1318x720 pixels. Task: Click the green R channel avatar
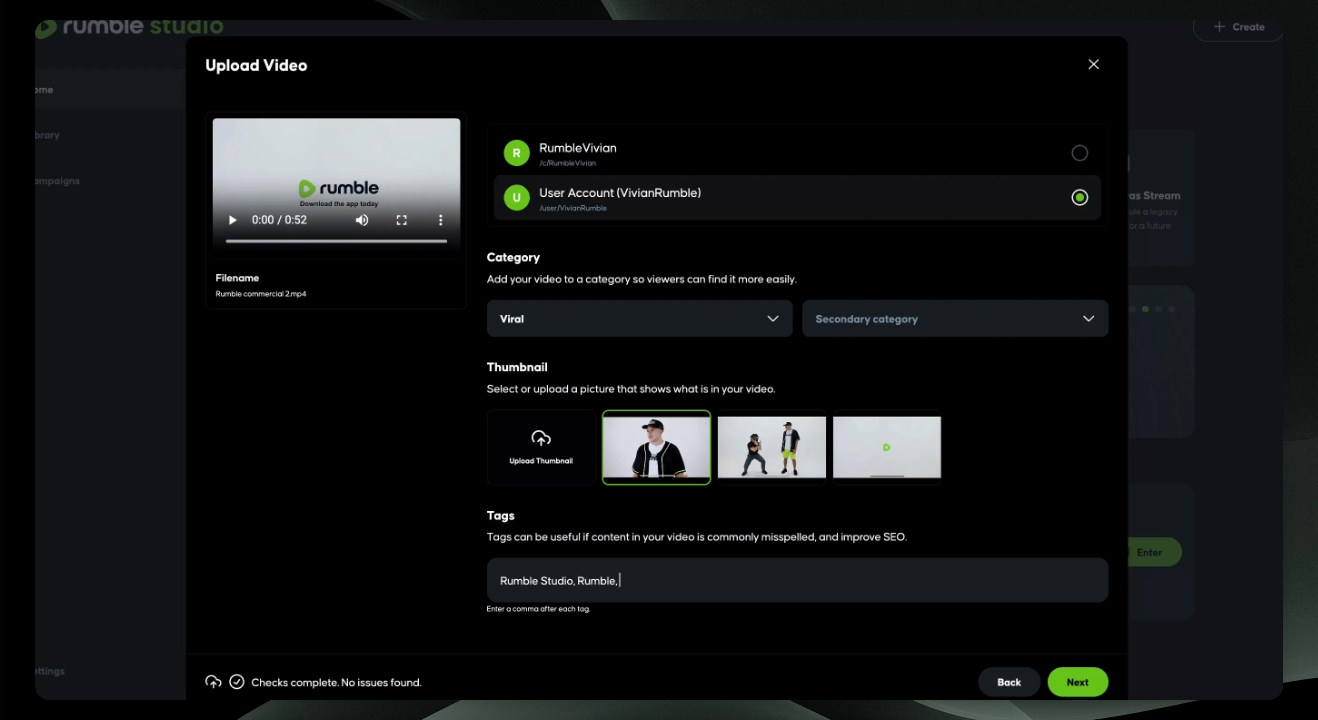point(516,153)
